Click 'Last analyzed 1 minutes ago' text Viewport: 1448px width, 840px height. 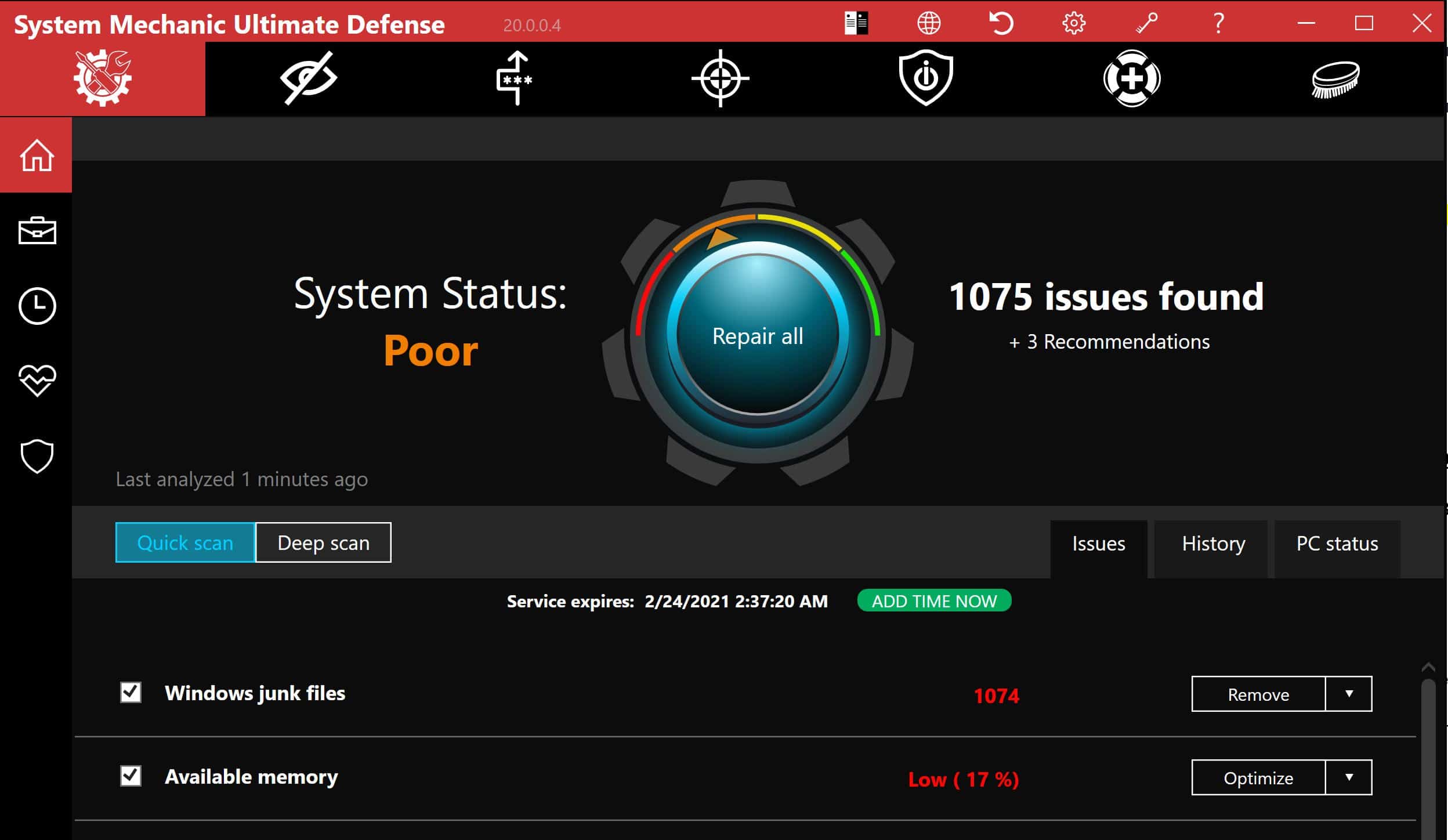tap(242, 479)
